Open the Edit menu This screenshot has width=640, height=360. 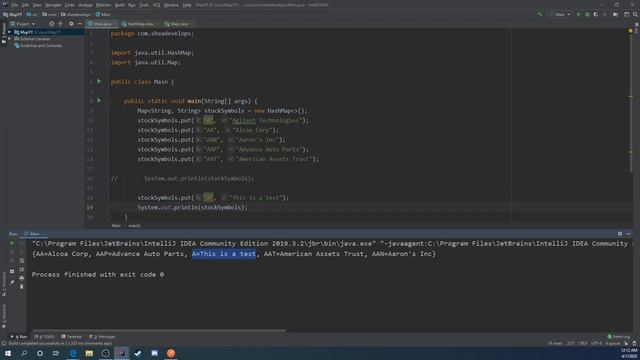[x=25, y=5]
